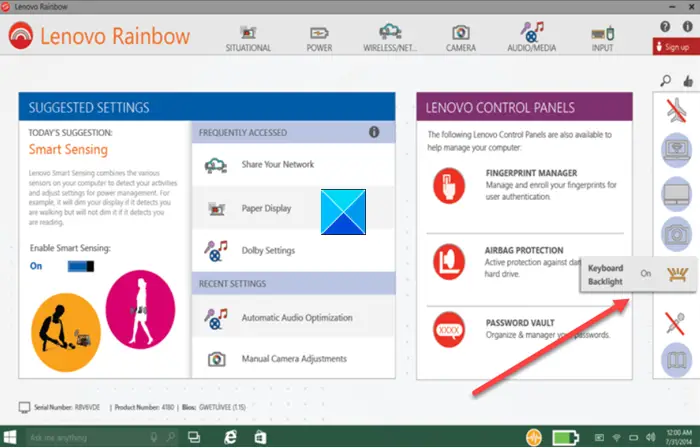700x448 pixels.
Task: Open Paper Display setting
Action: [293, 208]
